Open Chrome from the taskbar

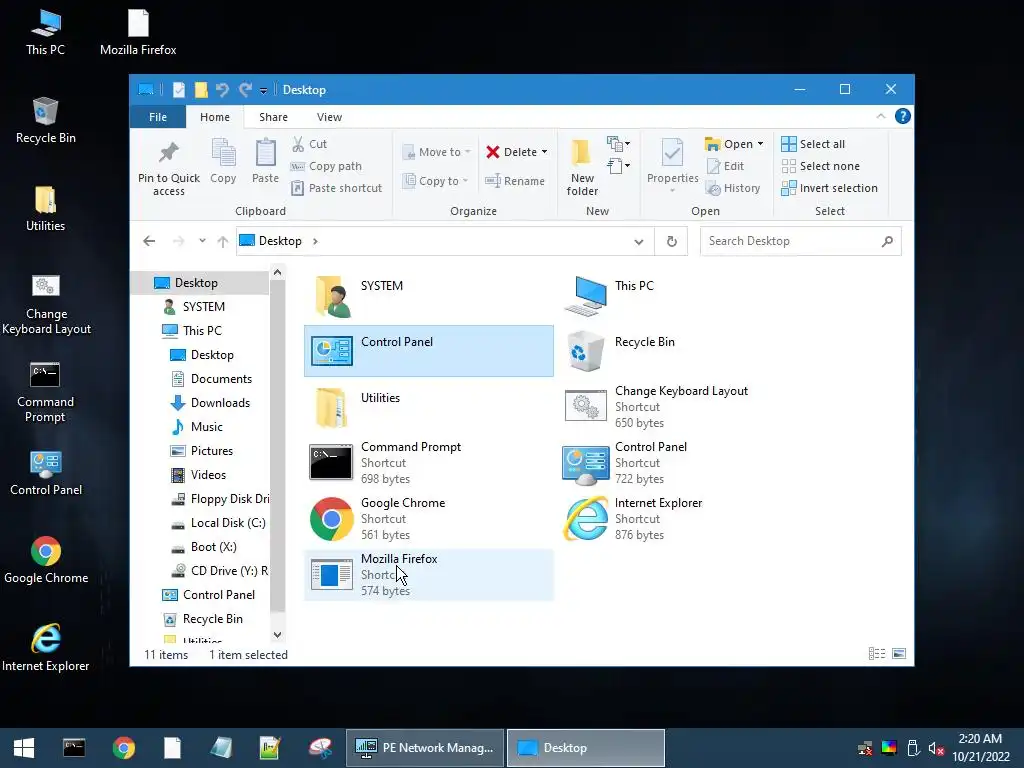click(x=123, y=748)
